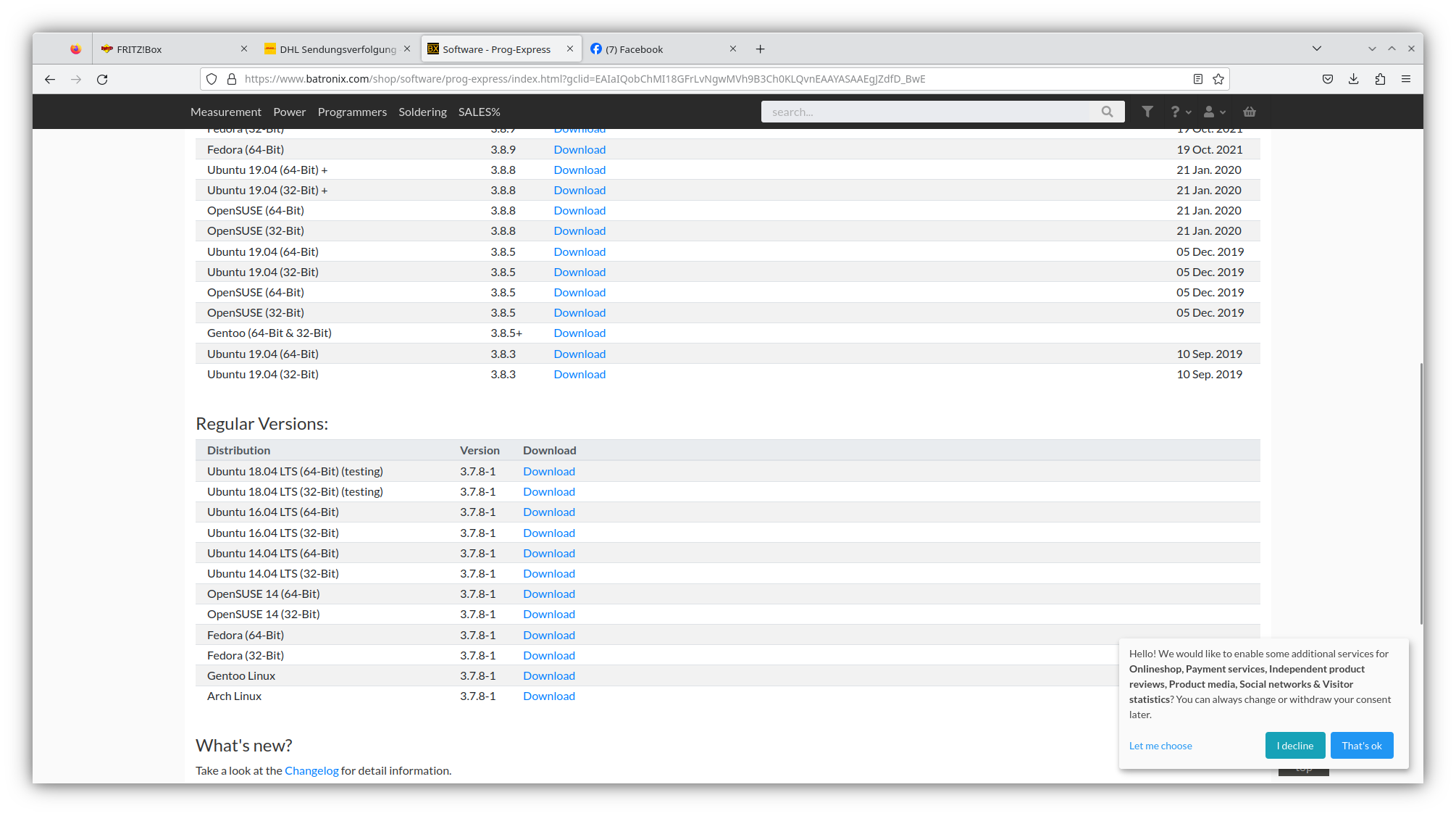Expand the user account dropdown
This screenshot has width=1456, height=816.
coord(1214,112)
